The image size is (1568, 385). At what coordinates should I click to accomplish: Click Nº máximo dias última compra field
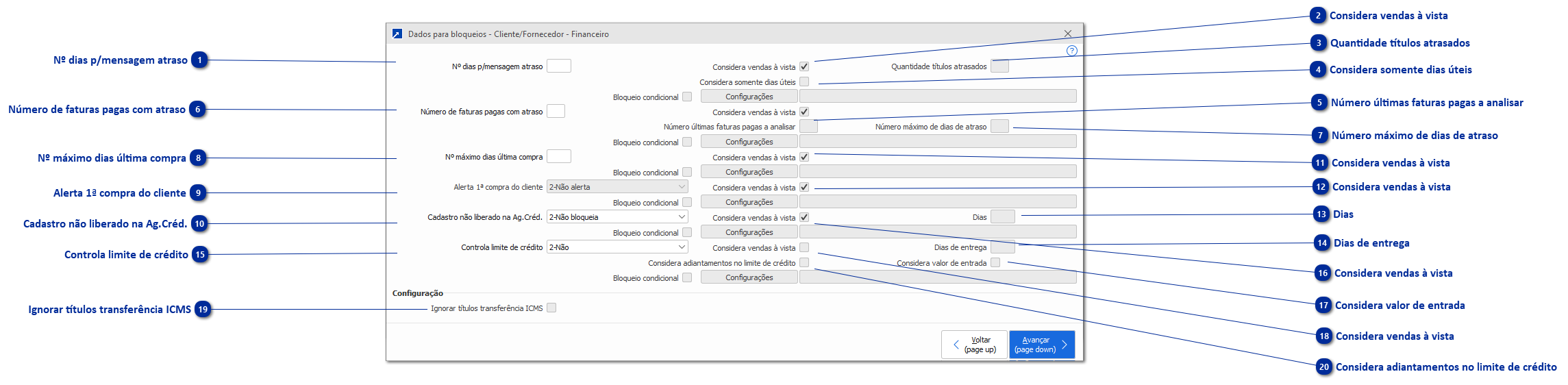coord(558,157)
